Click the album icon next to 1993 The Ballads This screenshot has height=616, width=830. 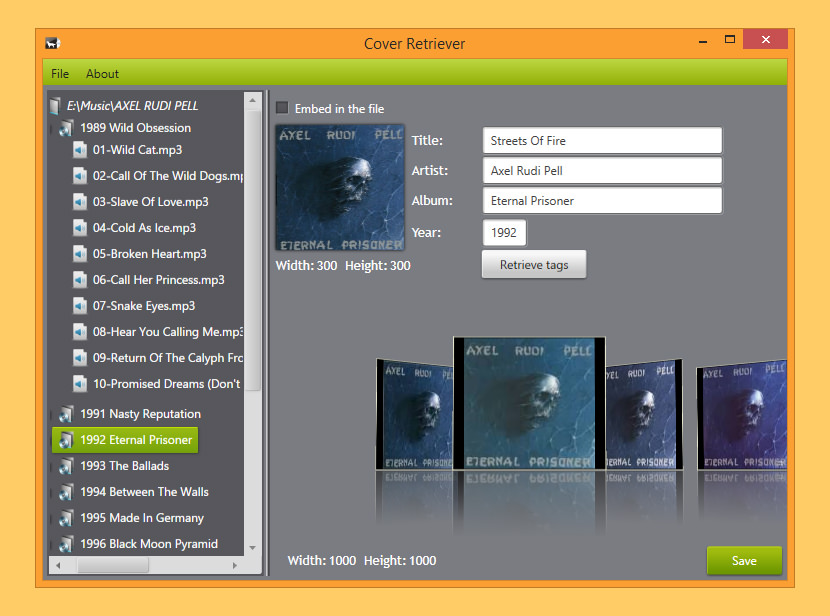(66, 466)
